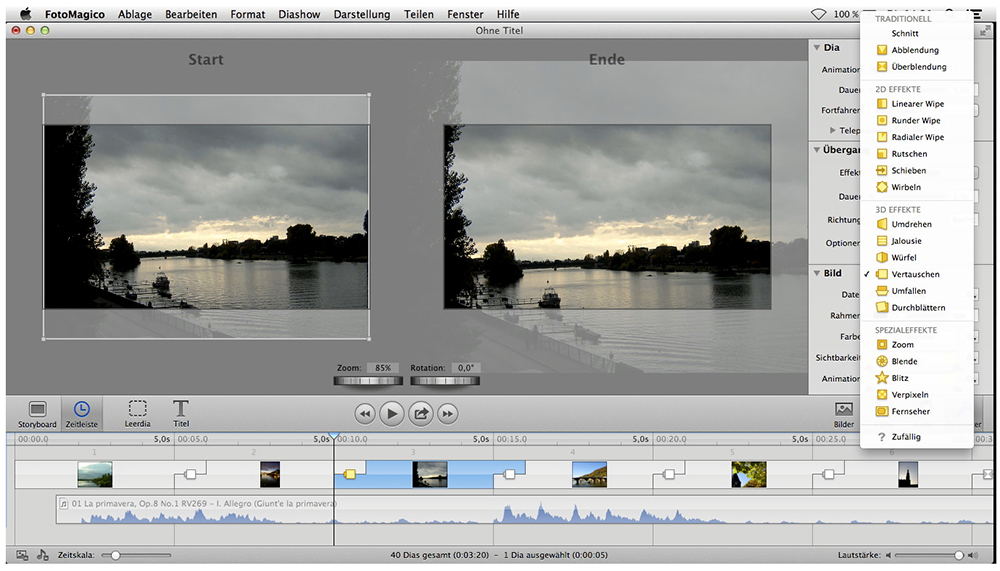The height and width of the screenshot is (571, 1000).
Task: Switch to Storyboard view
Action: click(x=37, y=412)
